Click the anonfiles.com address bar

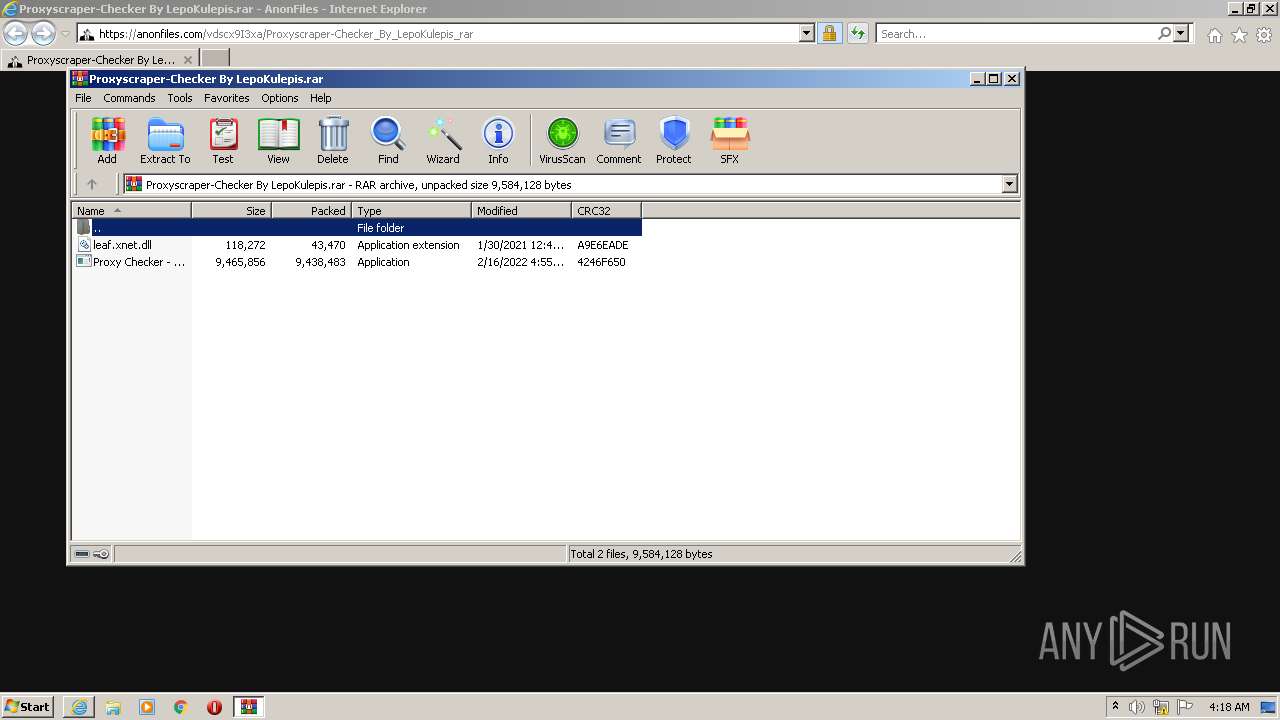click(438, 33)
